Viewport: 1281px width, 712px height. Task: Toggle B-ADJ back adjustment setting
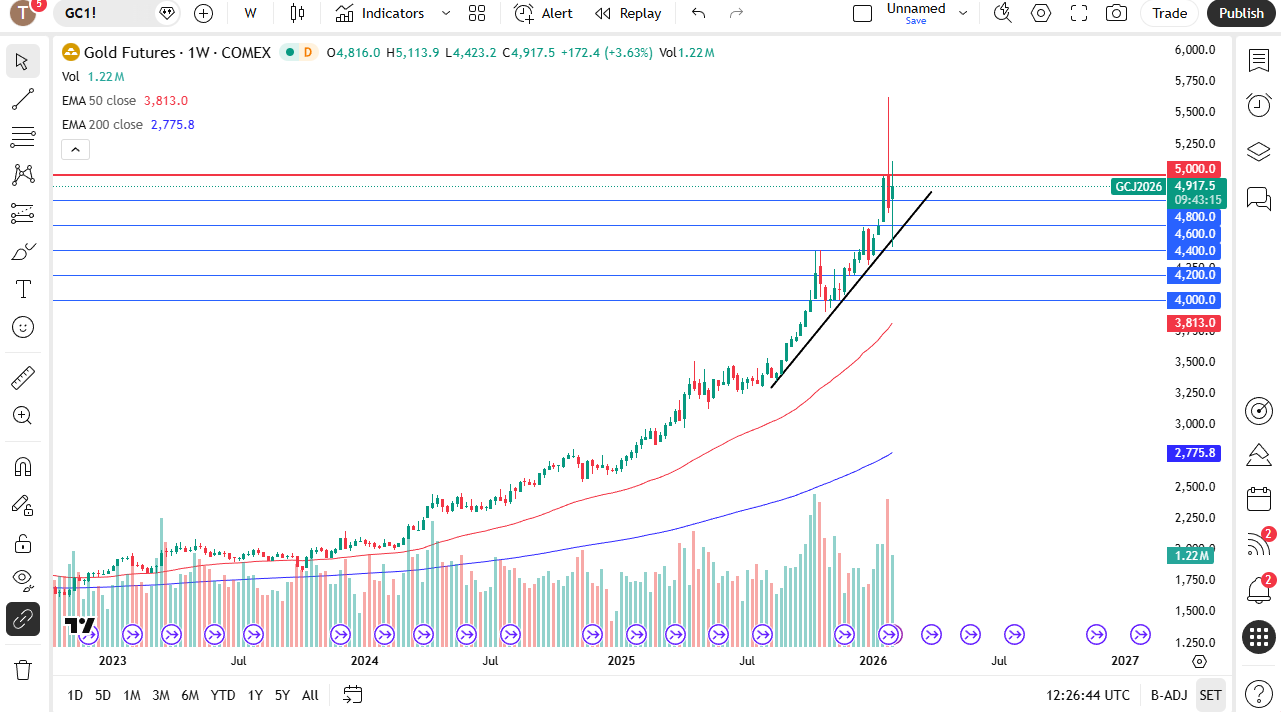tap(1168, 695)
